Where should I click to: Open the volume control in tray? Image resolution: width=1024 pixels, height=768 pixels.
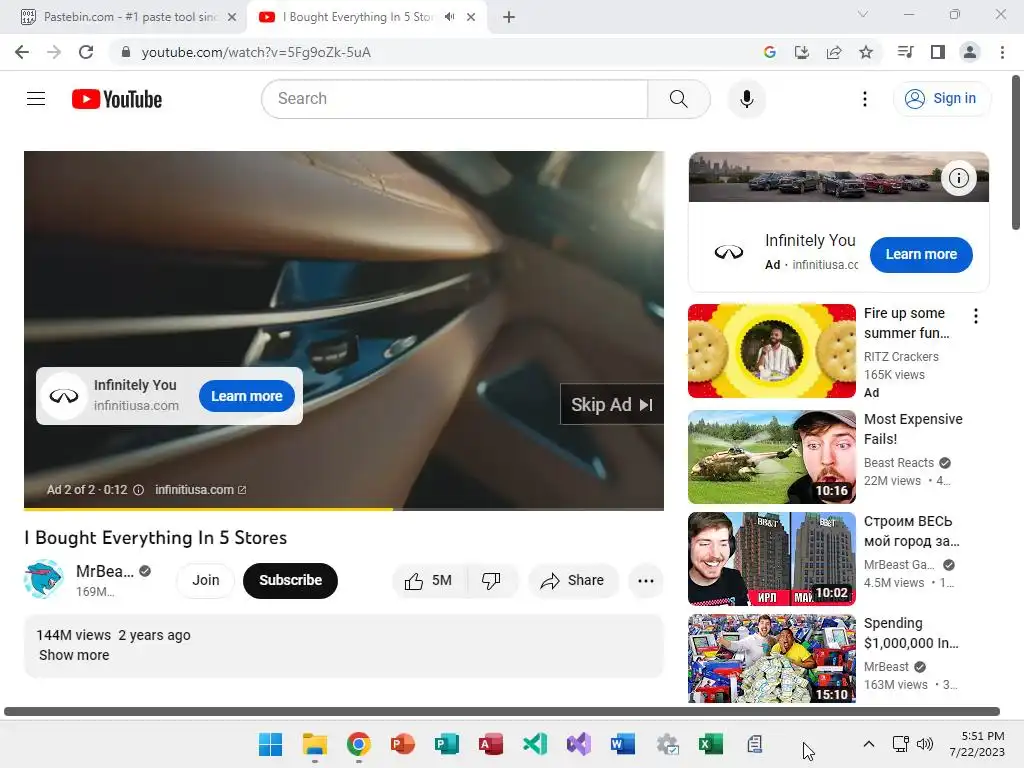point(925,744)
